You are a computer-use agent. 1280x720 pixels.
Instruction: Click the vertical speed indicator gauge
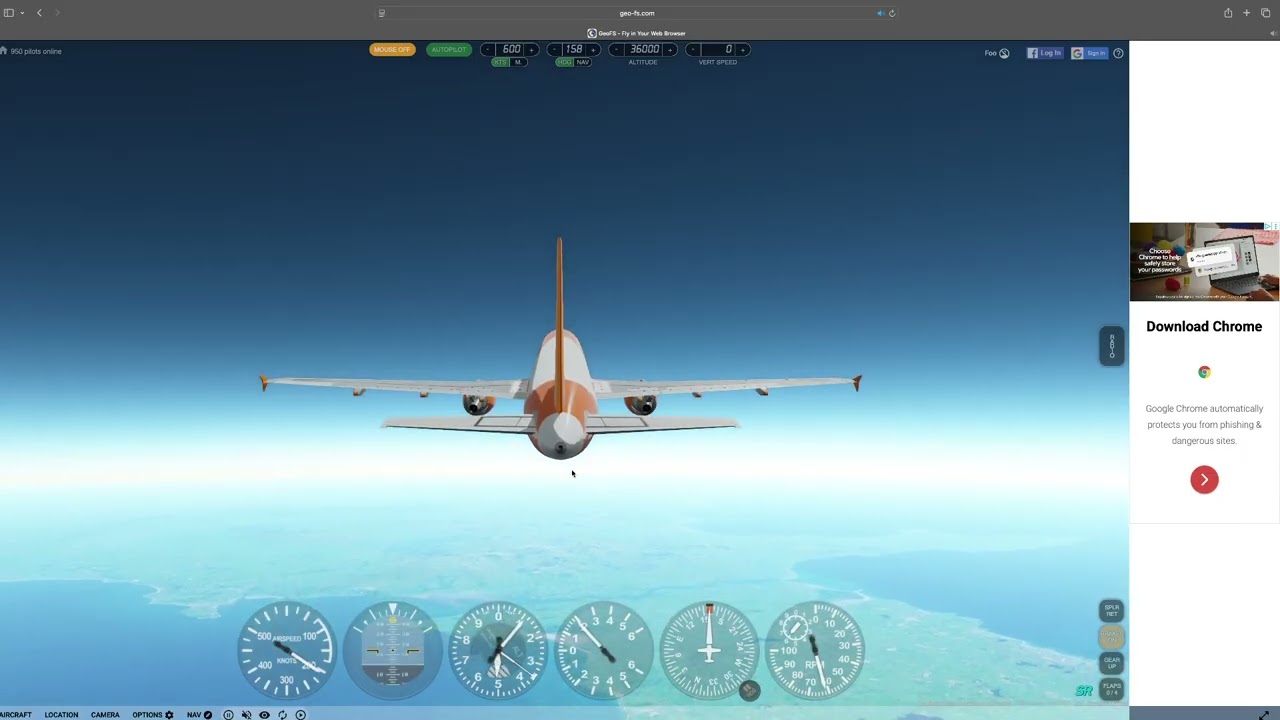[603, 650]
